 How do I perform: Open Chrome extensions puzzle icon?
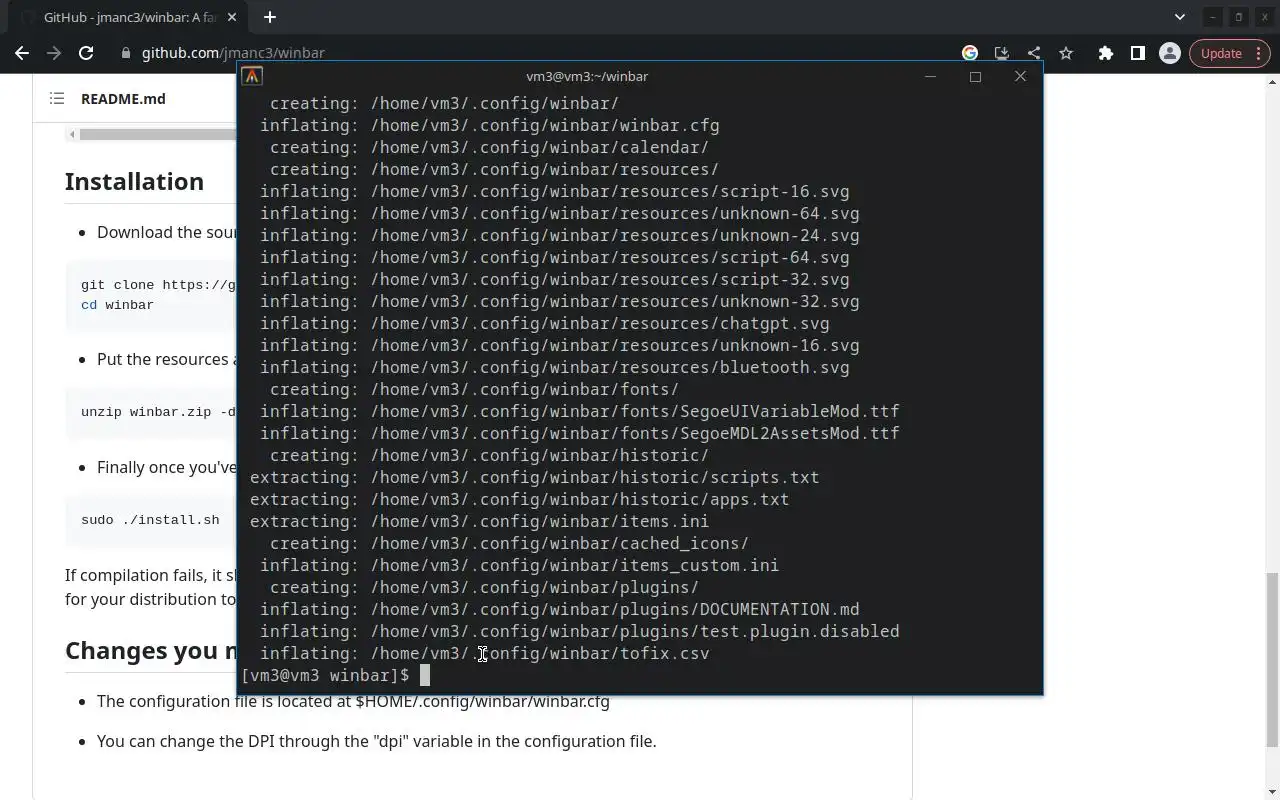point(1105,53)
